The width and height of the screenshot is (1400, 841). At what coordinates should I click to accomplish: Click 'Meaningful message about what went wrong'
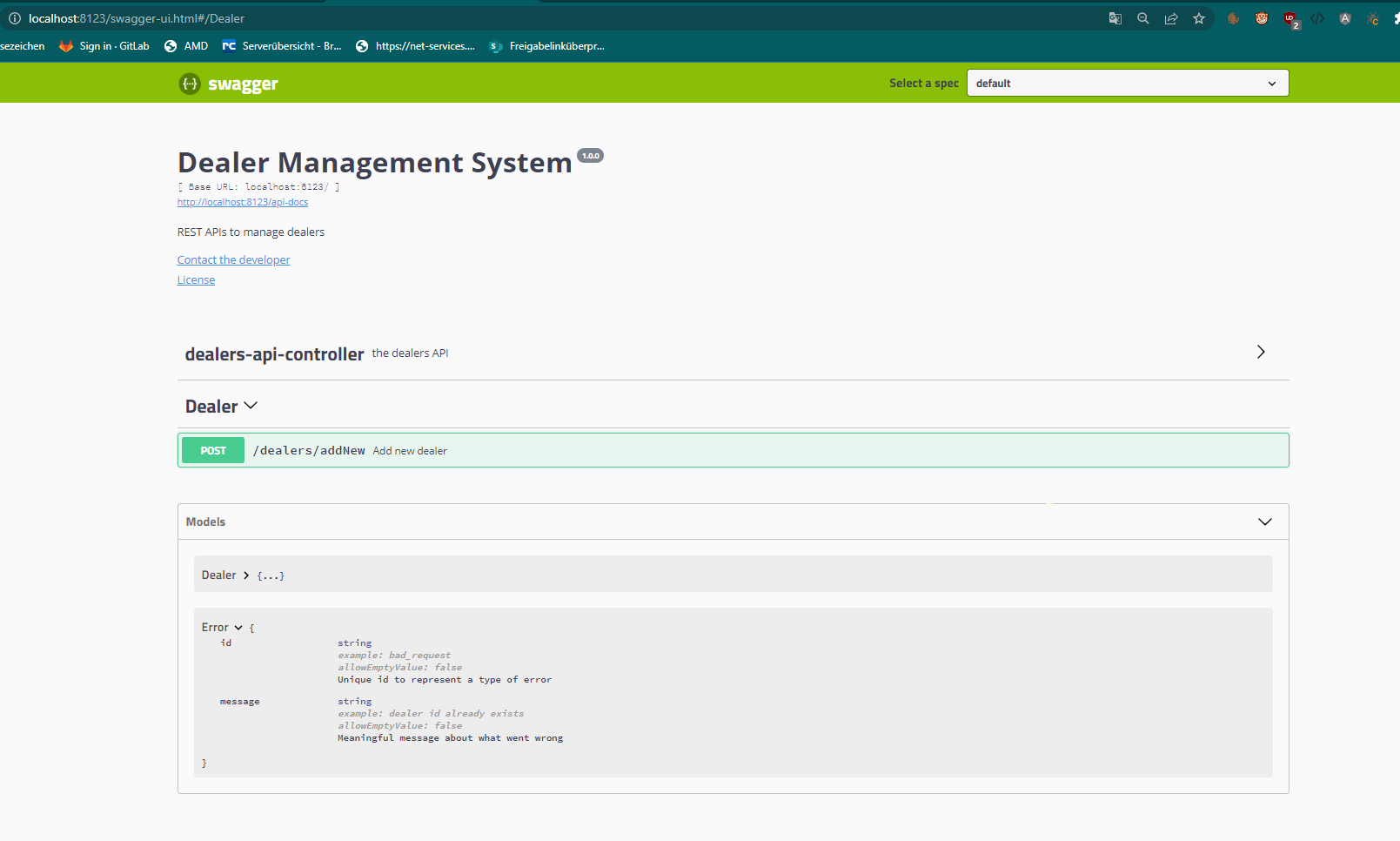(451, 737)
